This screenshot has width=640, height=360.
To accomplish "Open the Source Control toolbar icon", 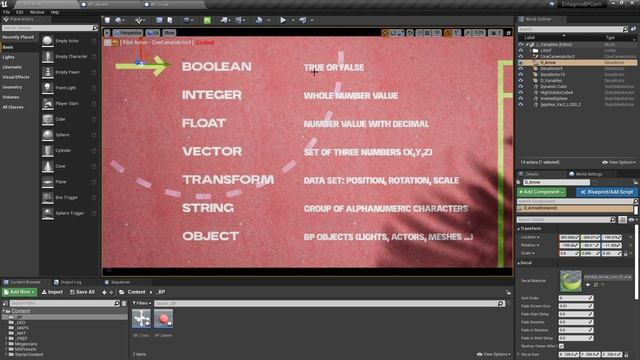I will [x=118, y=20].
